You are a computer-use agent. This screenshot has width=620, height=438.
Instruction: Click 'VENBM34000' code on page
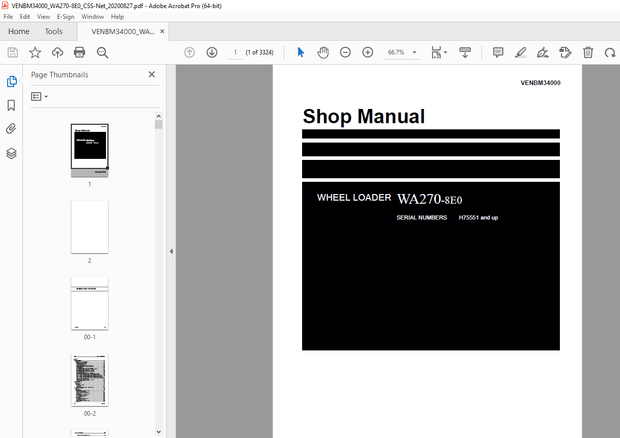click(x=540, y=83)
